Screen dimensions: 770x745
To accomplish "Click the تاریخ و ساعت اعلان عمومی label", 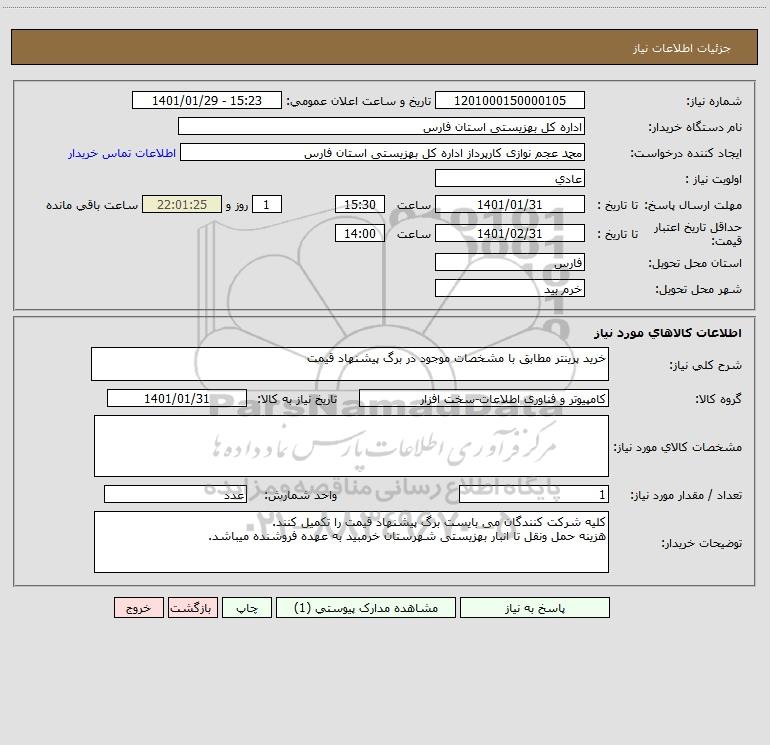I will [359, 101].
